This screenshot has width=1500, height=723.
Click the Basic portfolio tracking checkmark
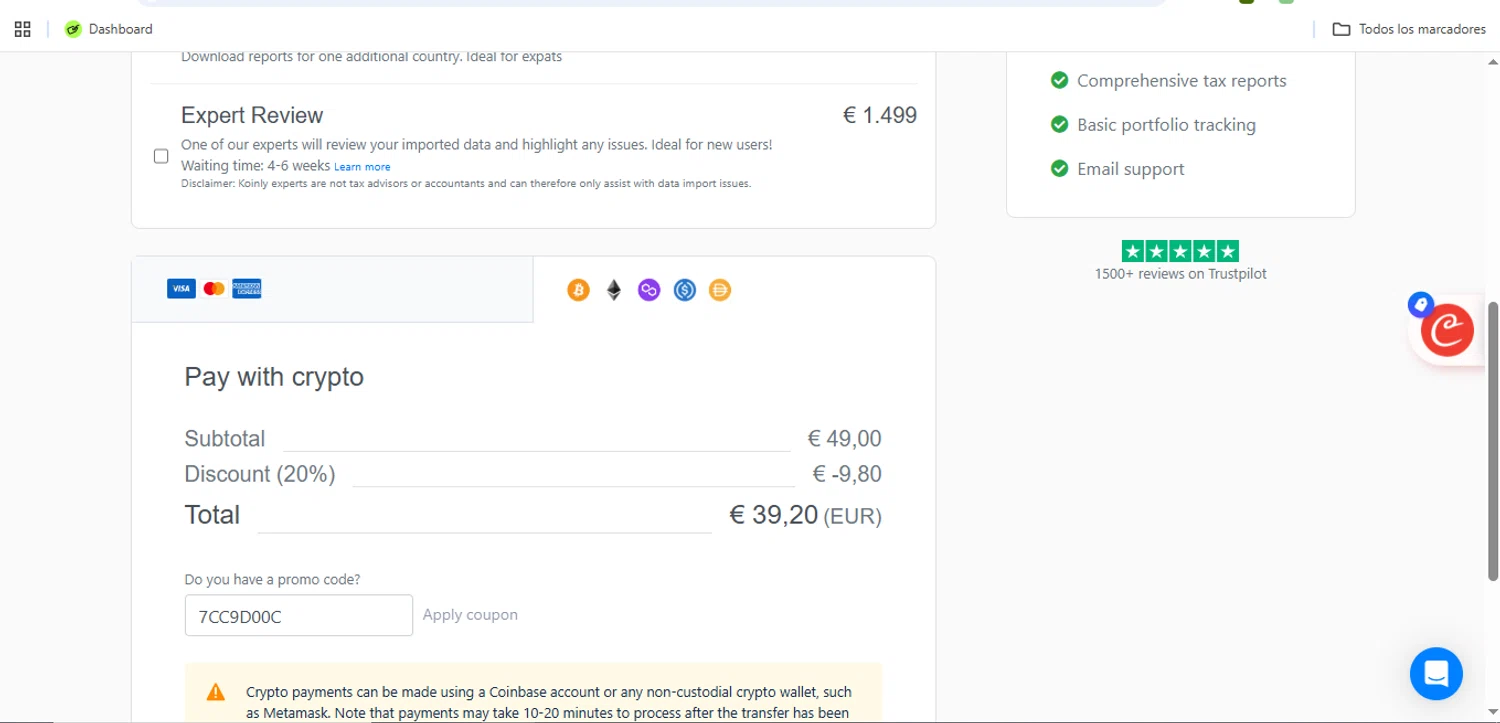click(1060, 124)
